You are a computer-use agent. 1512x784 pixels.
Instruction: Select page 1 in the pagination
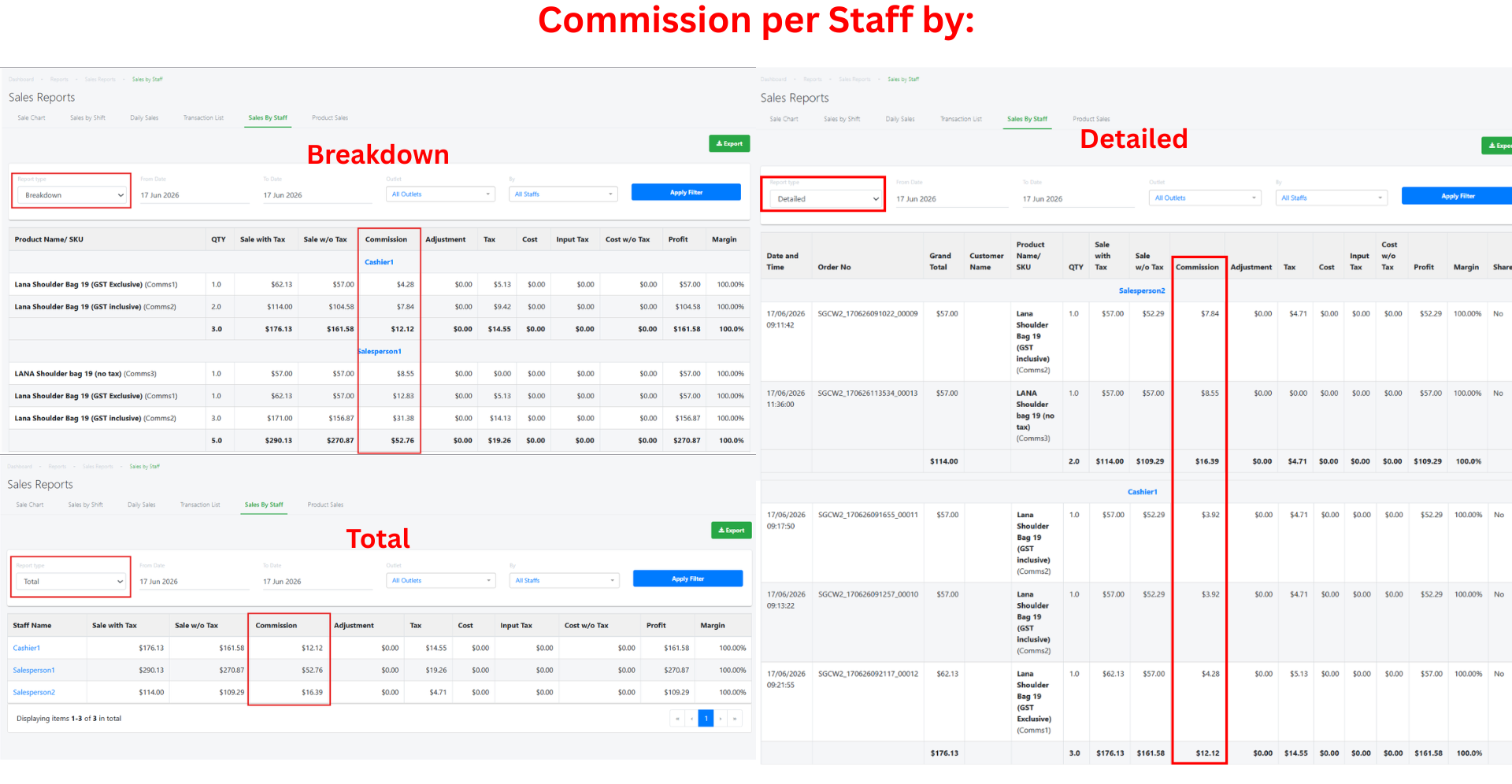click(706, 718)
